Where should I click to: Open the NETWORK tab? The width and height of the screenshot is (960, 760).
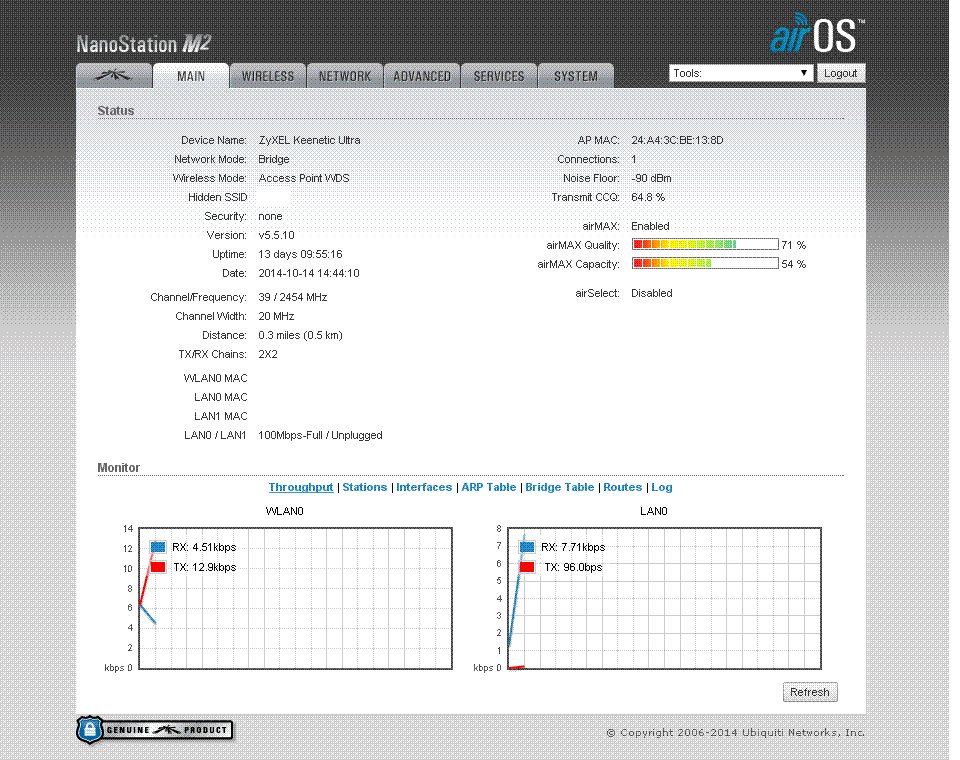pyautogui.click(x=345, y=76)
